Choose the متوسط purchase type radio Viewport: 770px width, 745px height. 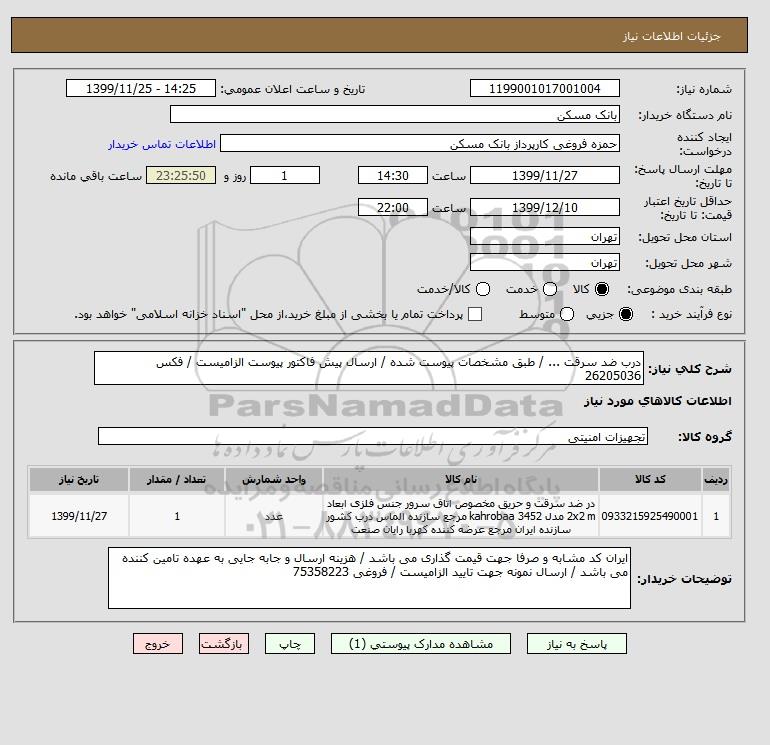coord(567,314)
